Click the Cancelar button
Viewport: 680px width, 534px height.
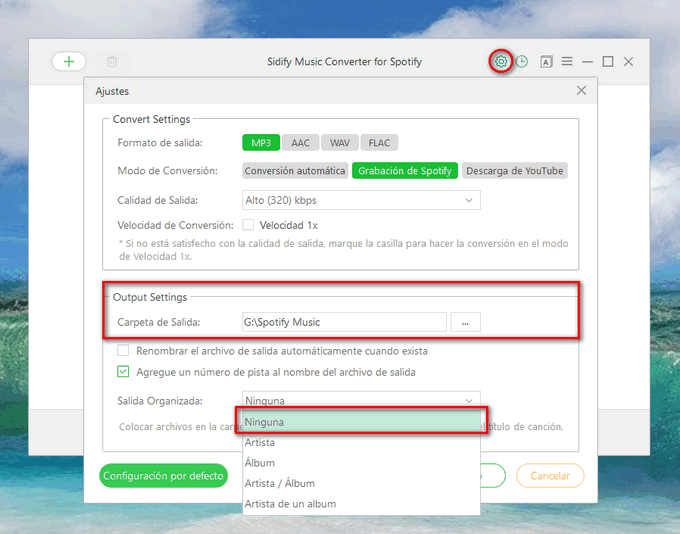tap(550, 475)
